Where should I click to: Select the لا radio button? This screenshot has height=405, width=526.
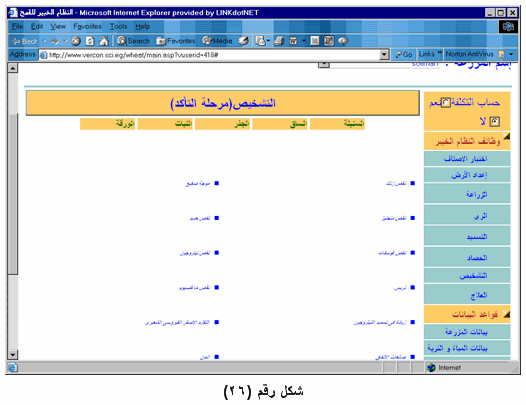(495, 121)
